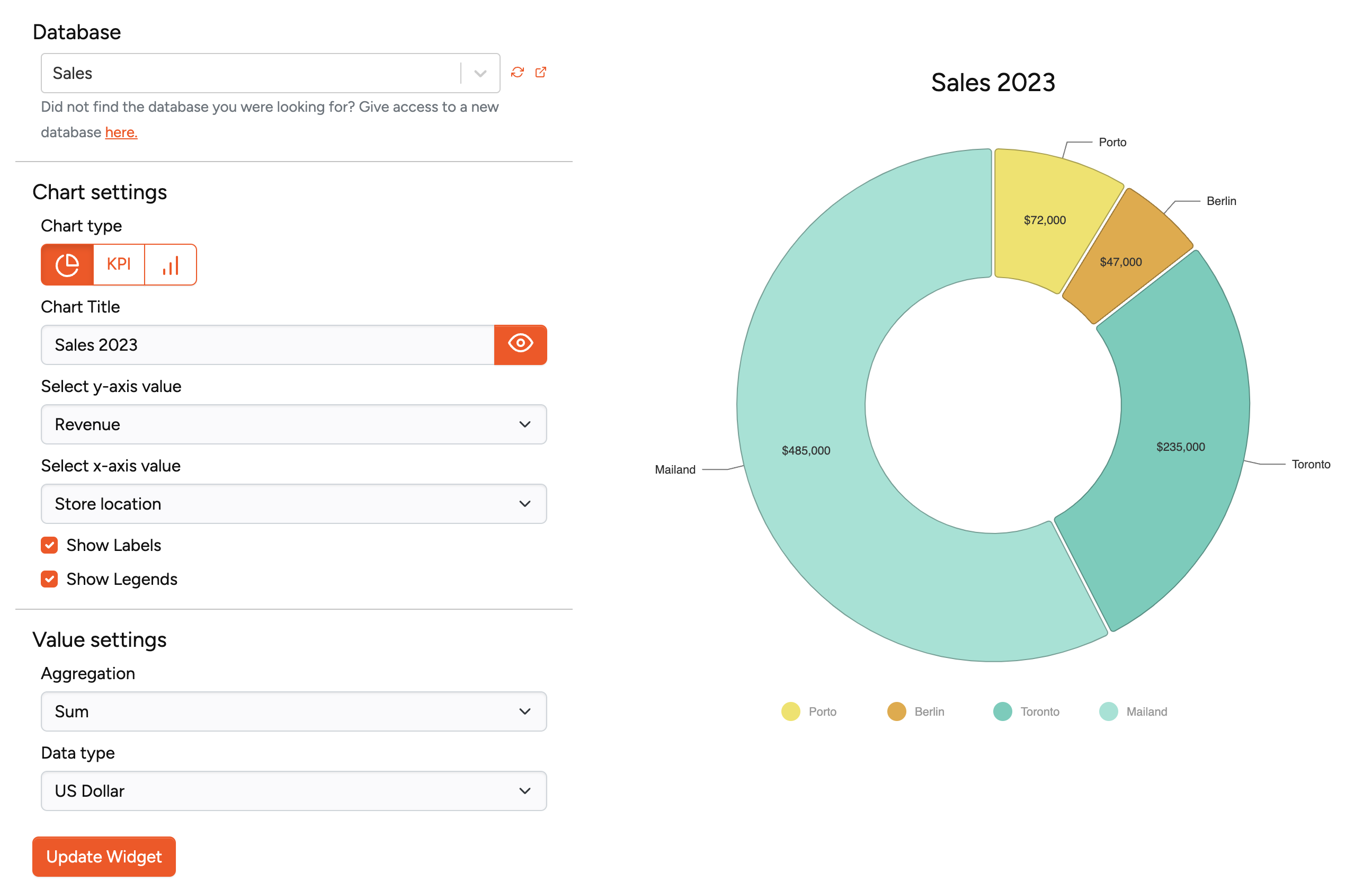Open the y-axis Revenue dropdown
Screen dimensions: 1372x890
[293, 424]
